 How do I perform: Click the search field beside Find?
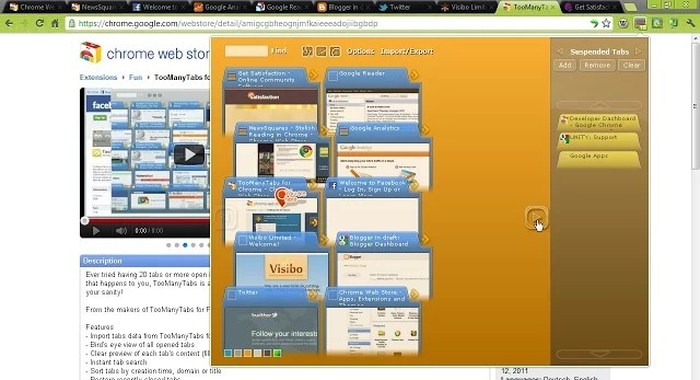pos(246,51)
